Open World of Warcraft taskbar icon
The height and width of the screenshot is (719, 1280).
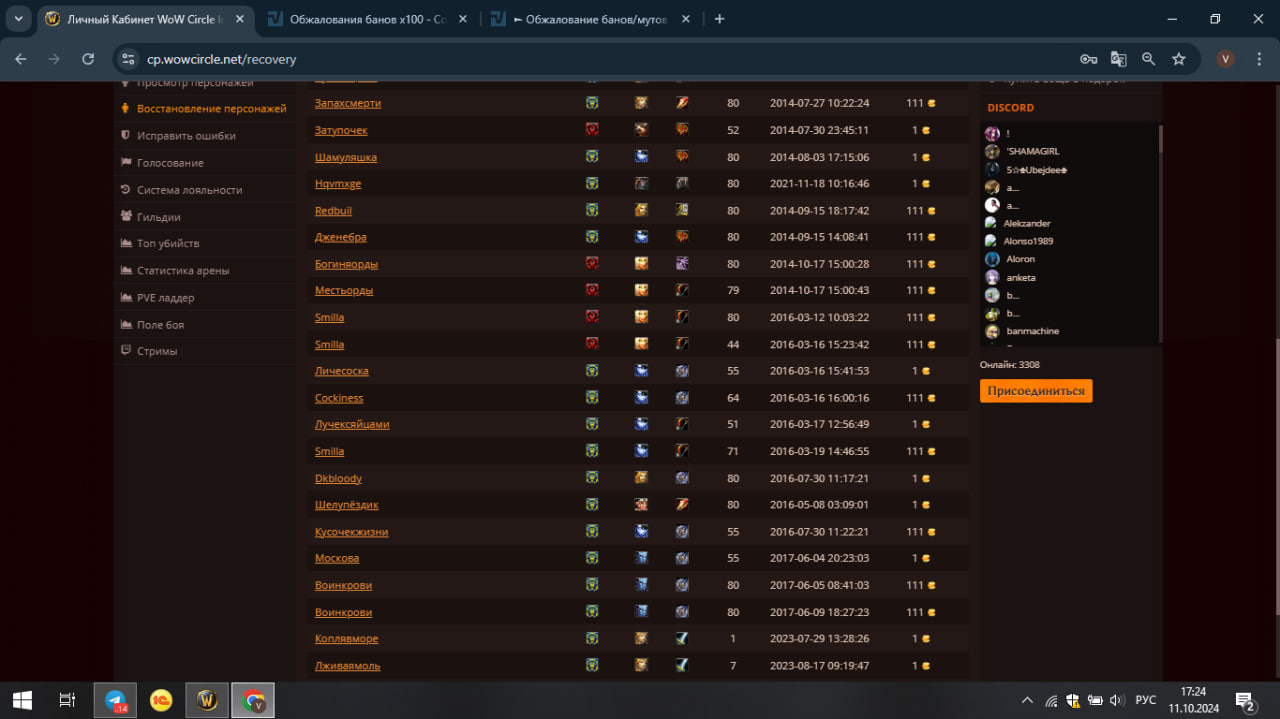(207, 700)
